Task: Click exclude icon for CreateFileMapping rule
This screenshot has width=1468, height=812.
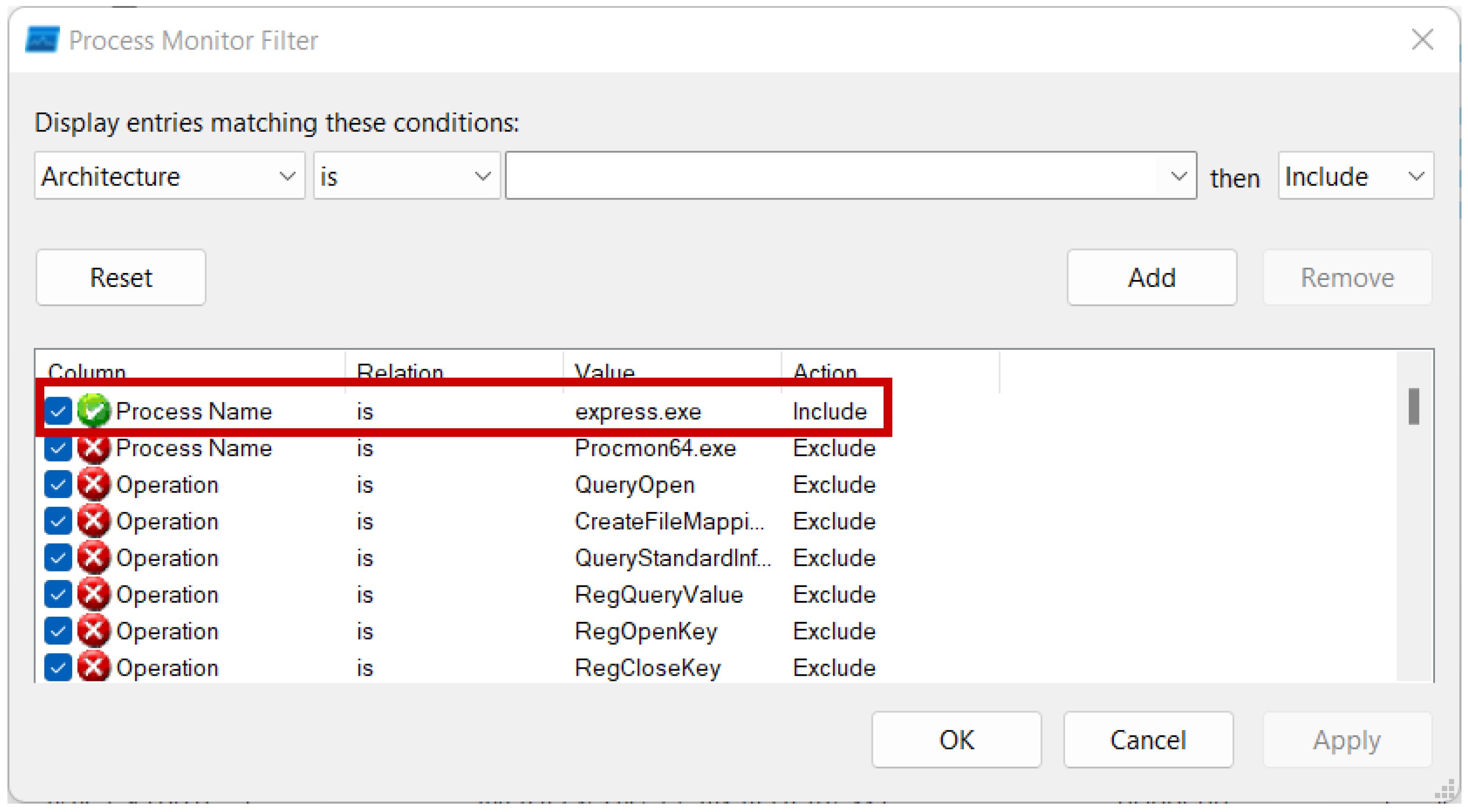Action: (94, 521)
